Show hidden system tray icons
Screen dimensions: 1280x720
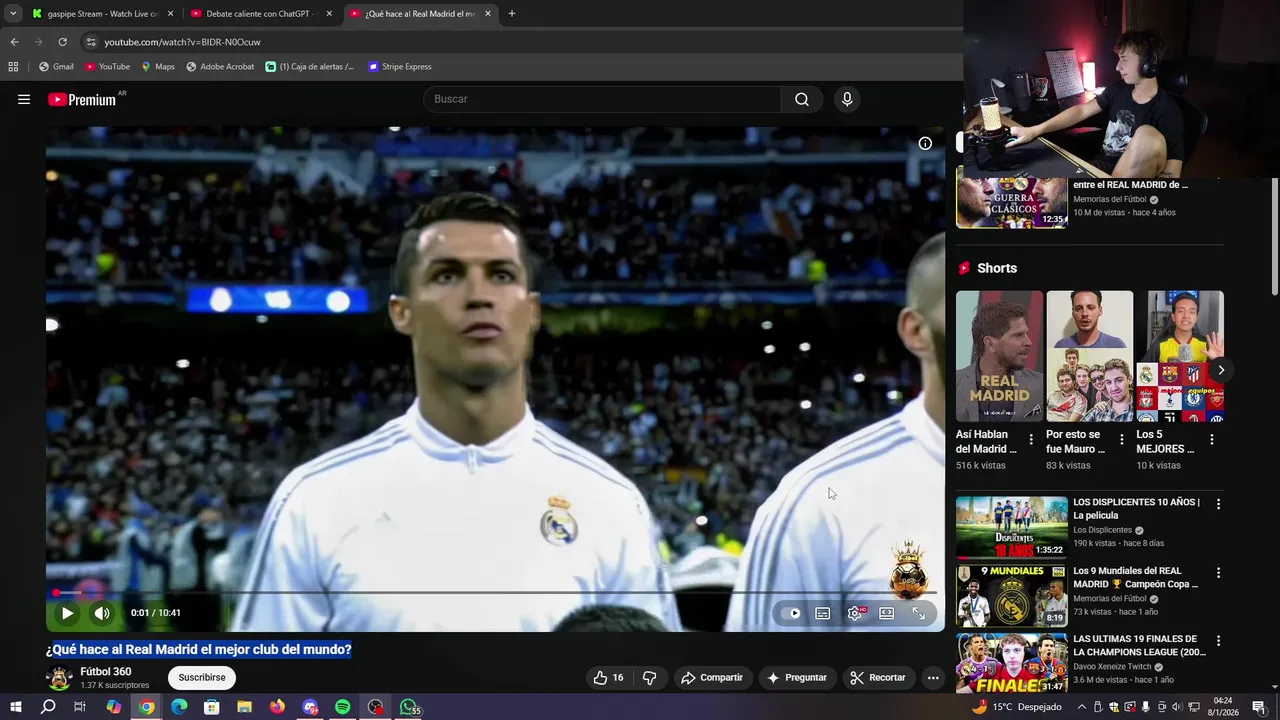click(x=1081, y=707)
